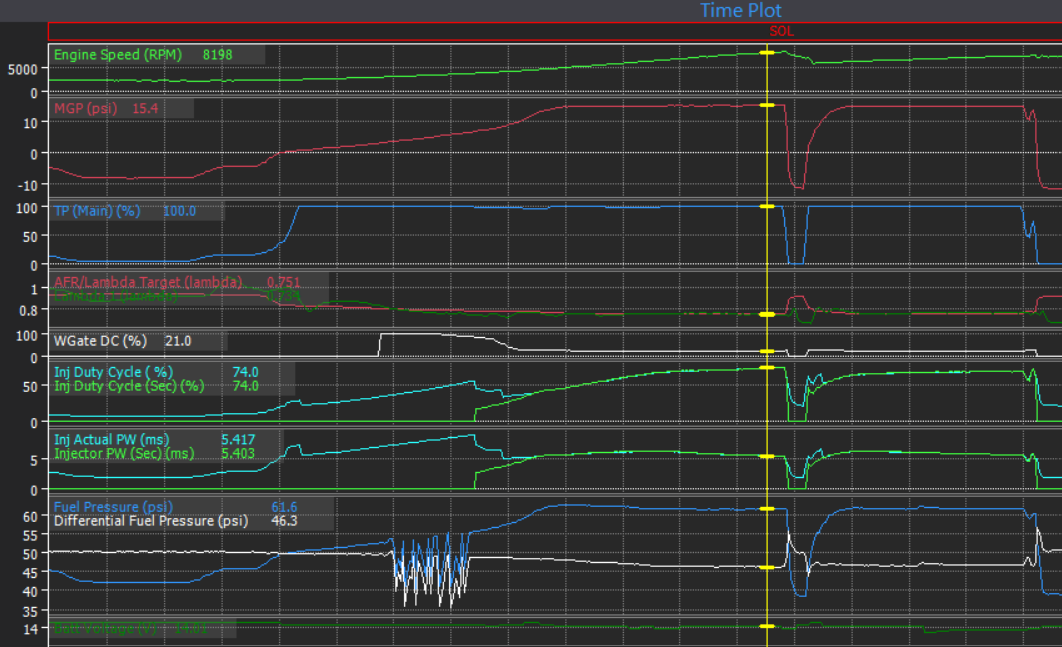
Task: Click the yellow cursor marker on MGP trace
Action: pyautogui.click(x=767, y=106)
